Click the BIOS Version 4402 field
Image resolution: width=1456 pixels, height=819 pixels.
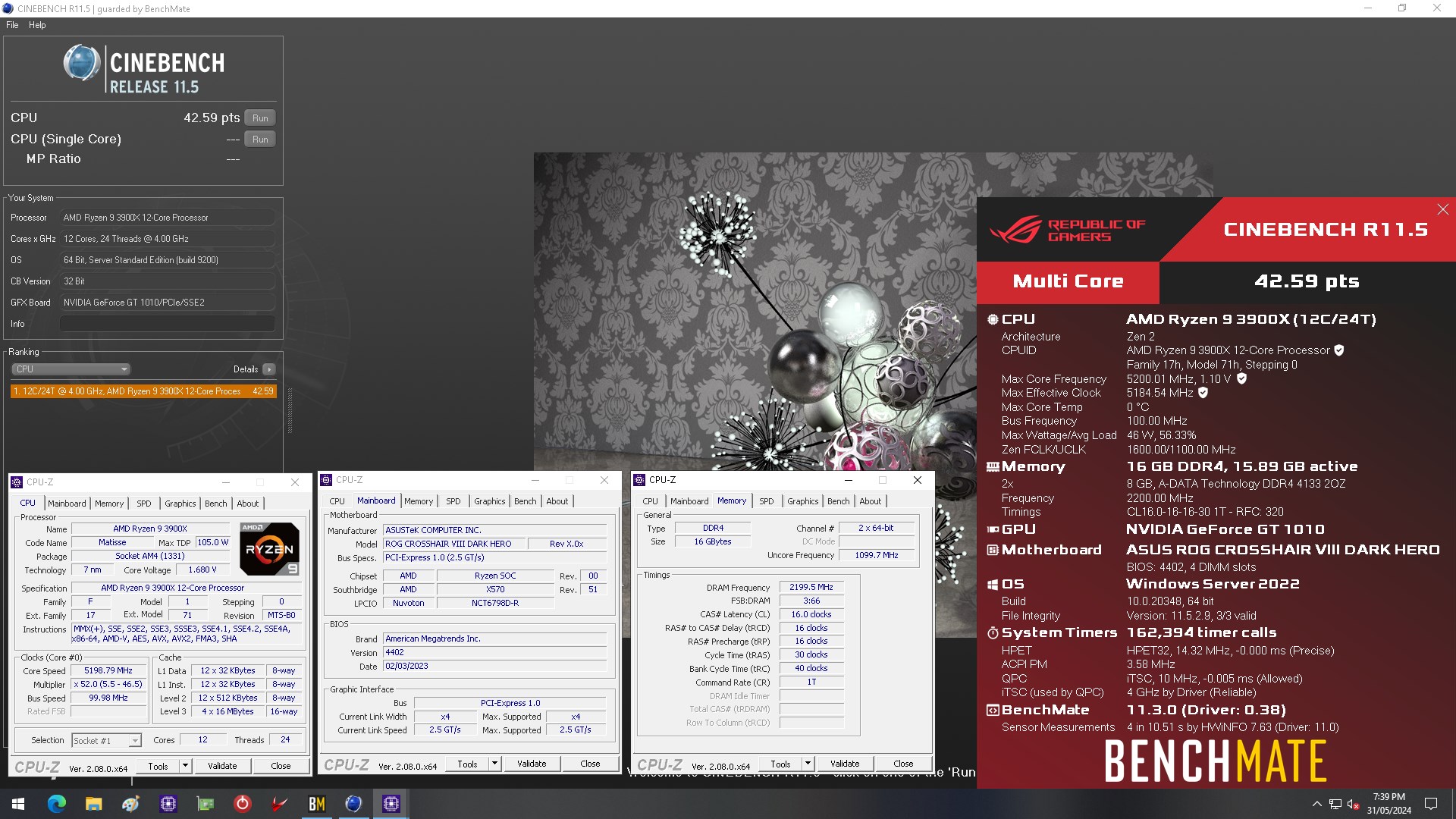495,652
